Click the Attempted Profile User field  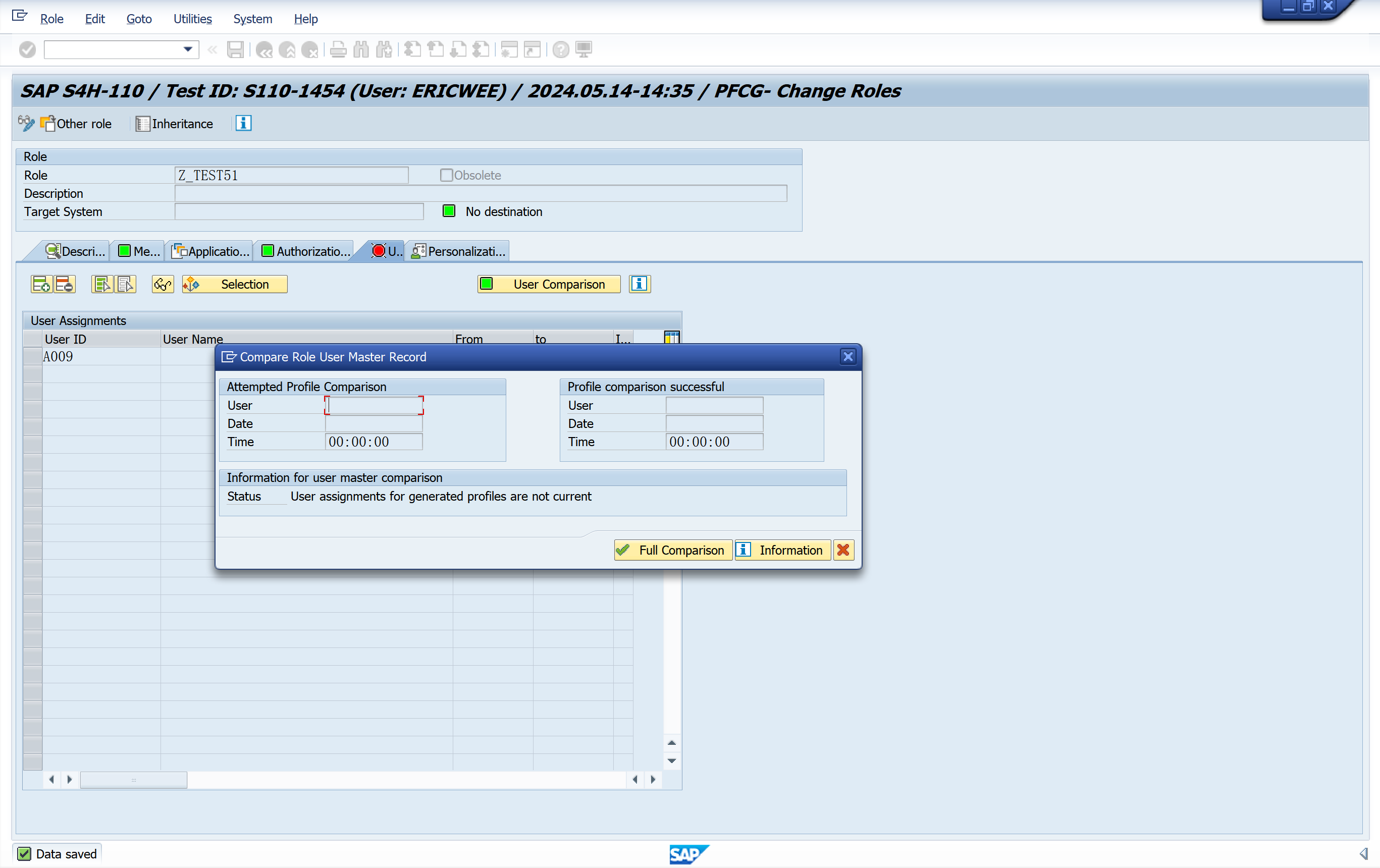[x=374, y=406]
